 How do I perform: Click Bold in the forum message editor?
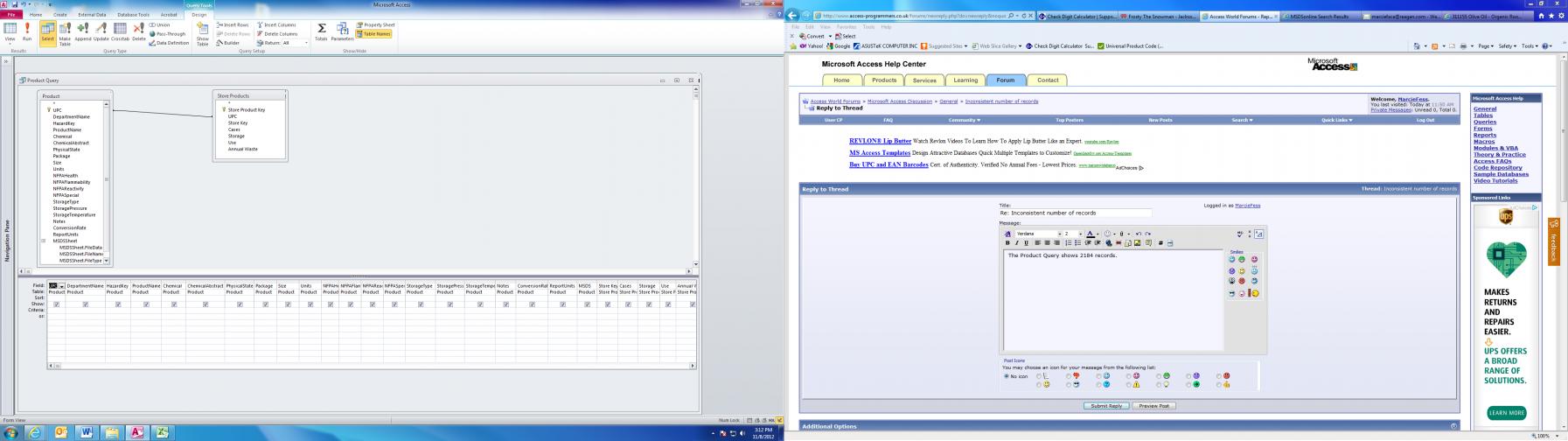[1007, 243]
